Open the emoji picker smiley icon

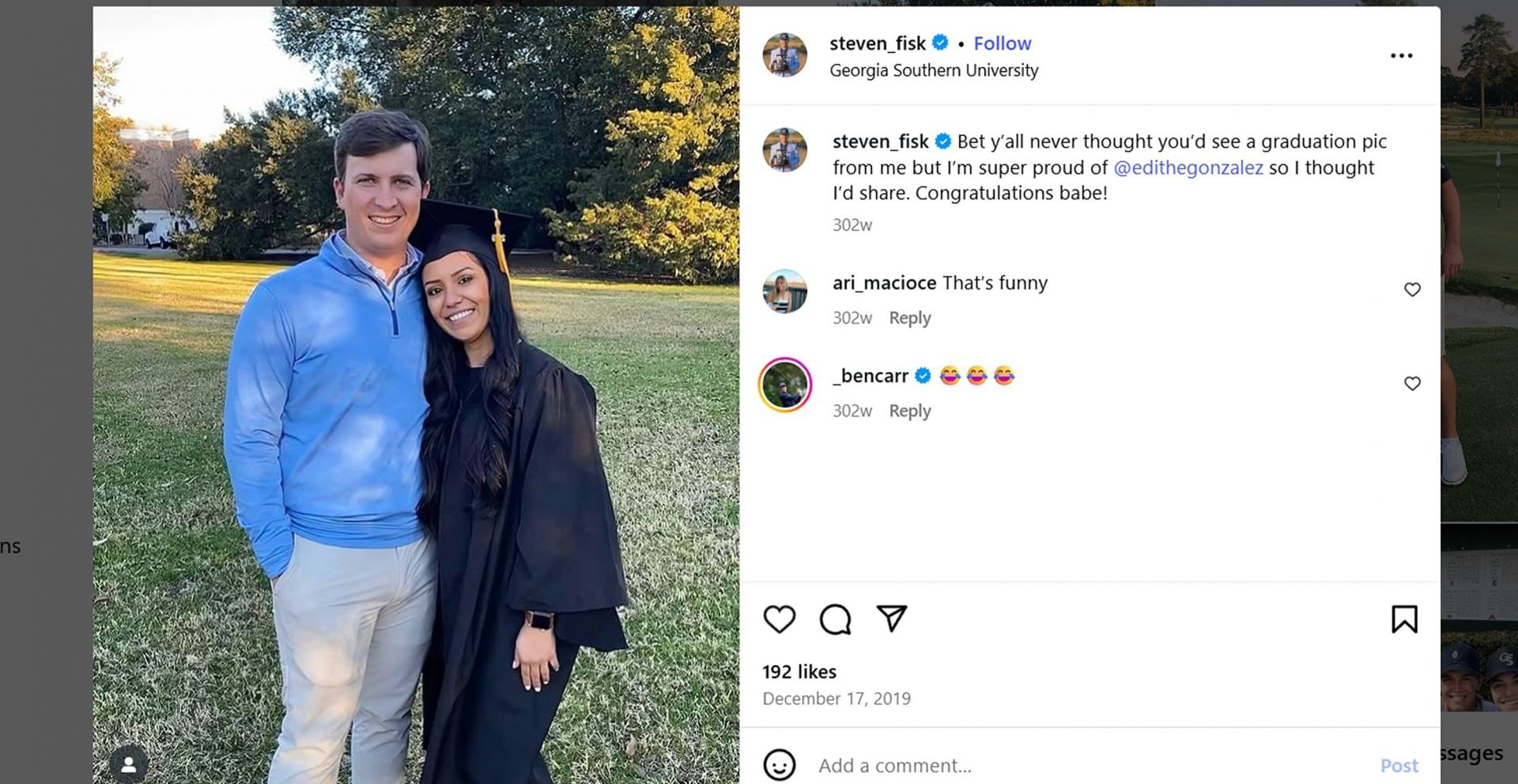(x=779, y=765)
